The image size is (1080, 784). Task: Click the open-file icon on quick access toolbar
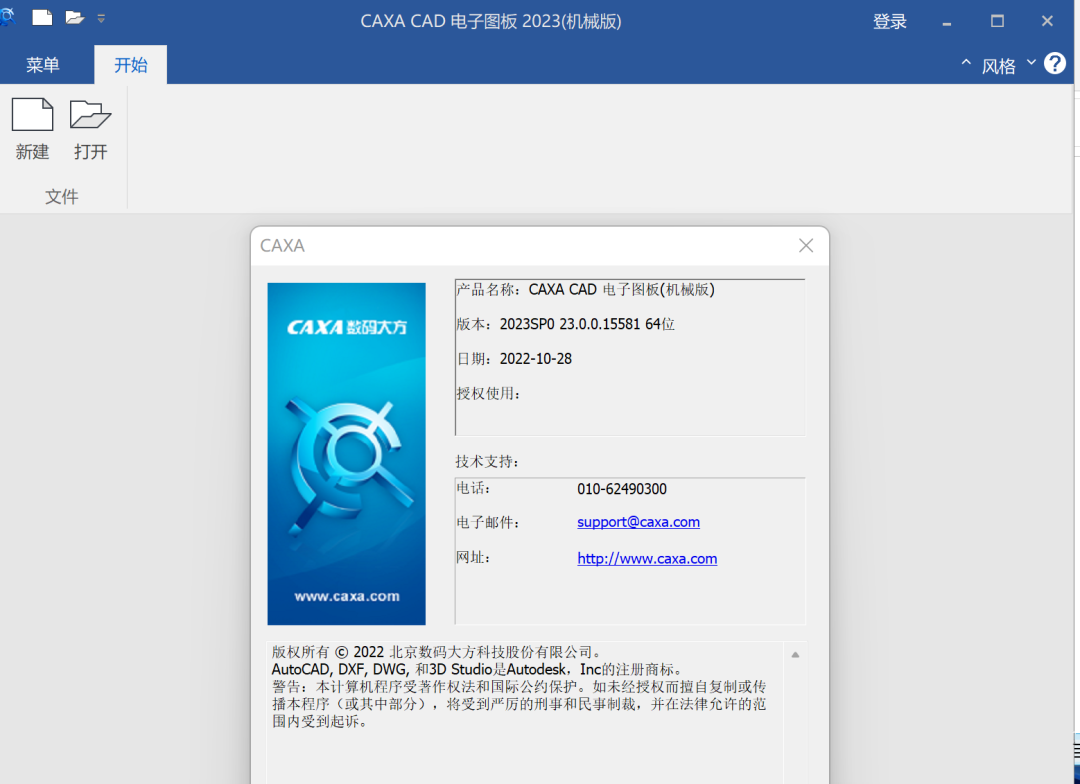pyautogui.click(x=73, y=16)
